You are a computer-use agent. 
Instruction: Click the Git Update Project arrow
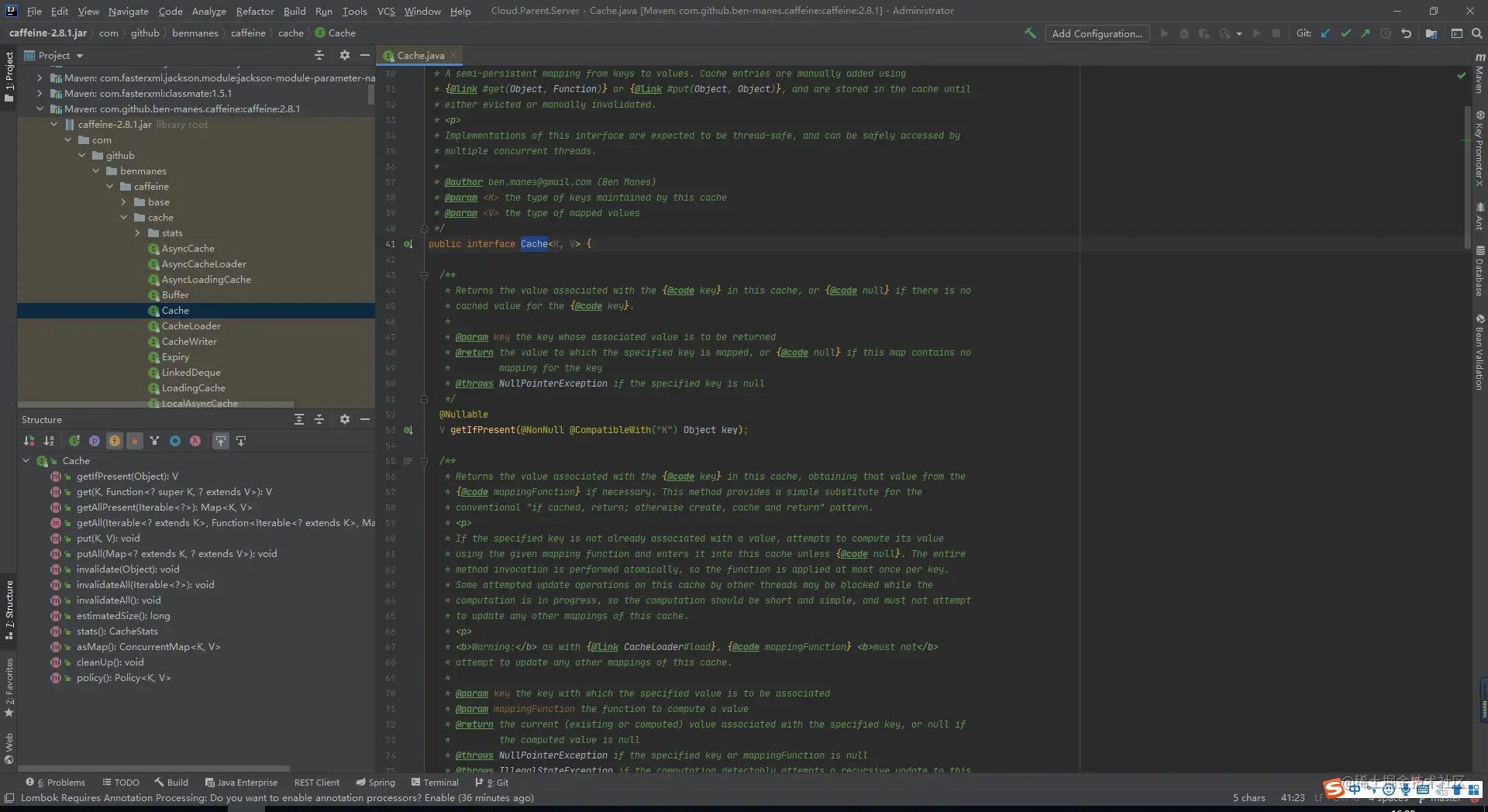click(x=1325, y=33)
